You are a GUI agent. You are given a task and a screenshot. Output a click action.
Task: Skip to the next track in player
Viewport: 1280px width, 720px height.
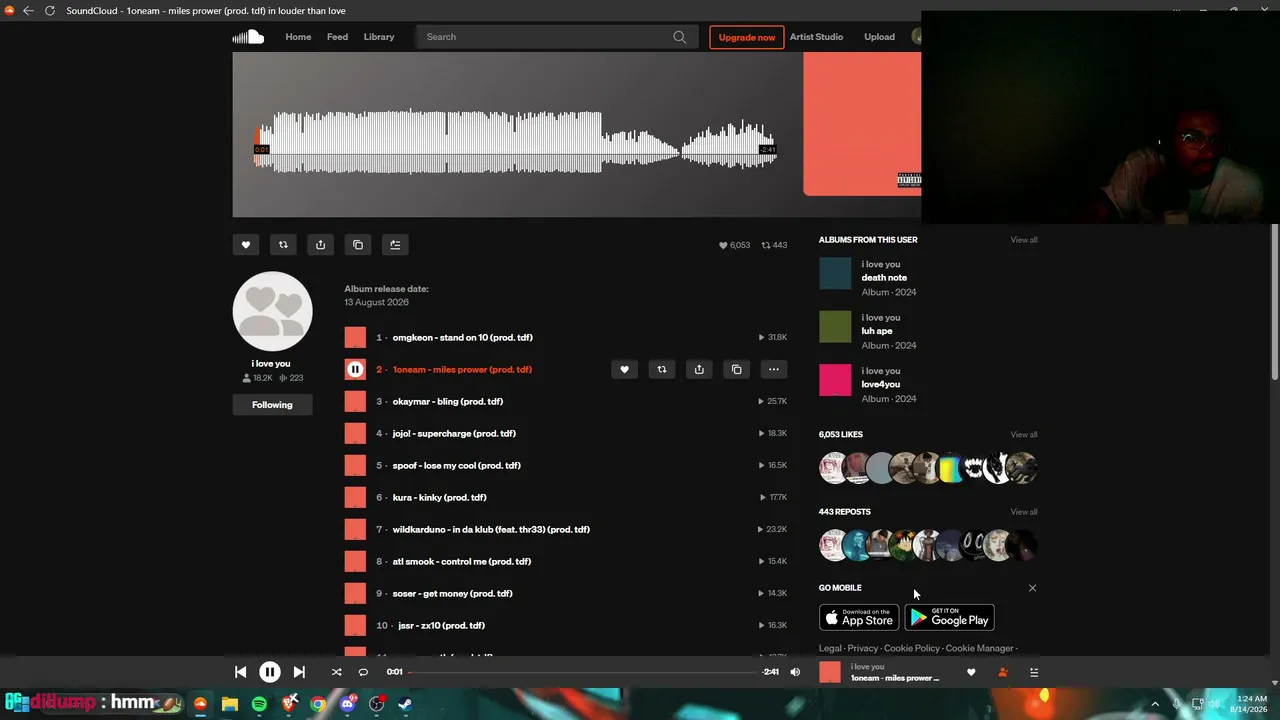[299, 672]
